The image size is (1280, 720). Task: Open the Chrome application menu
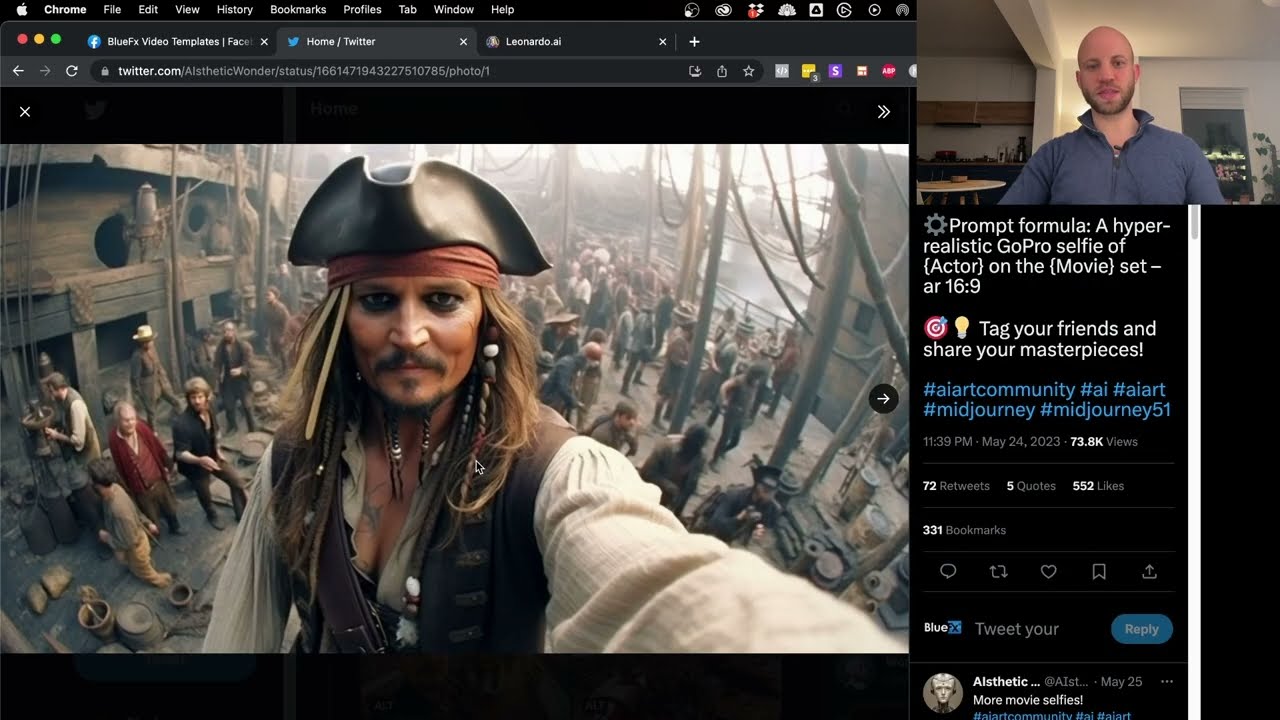click(x=65, y=10)
